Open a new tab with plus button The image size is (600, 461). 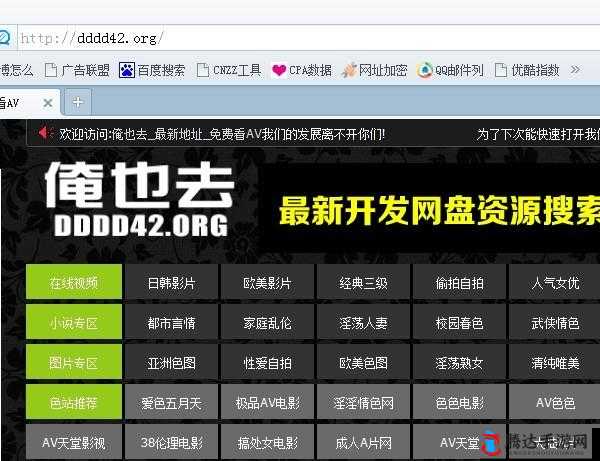coord(78,102)
